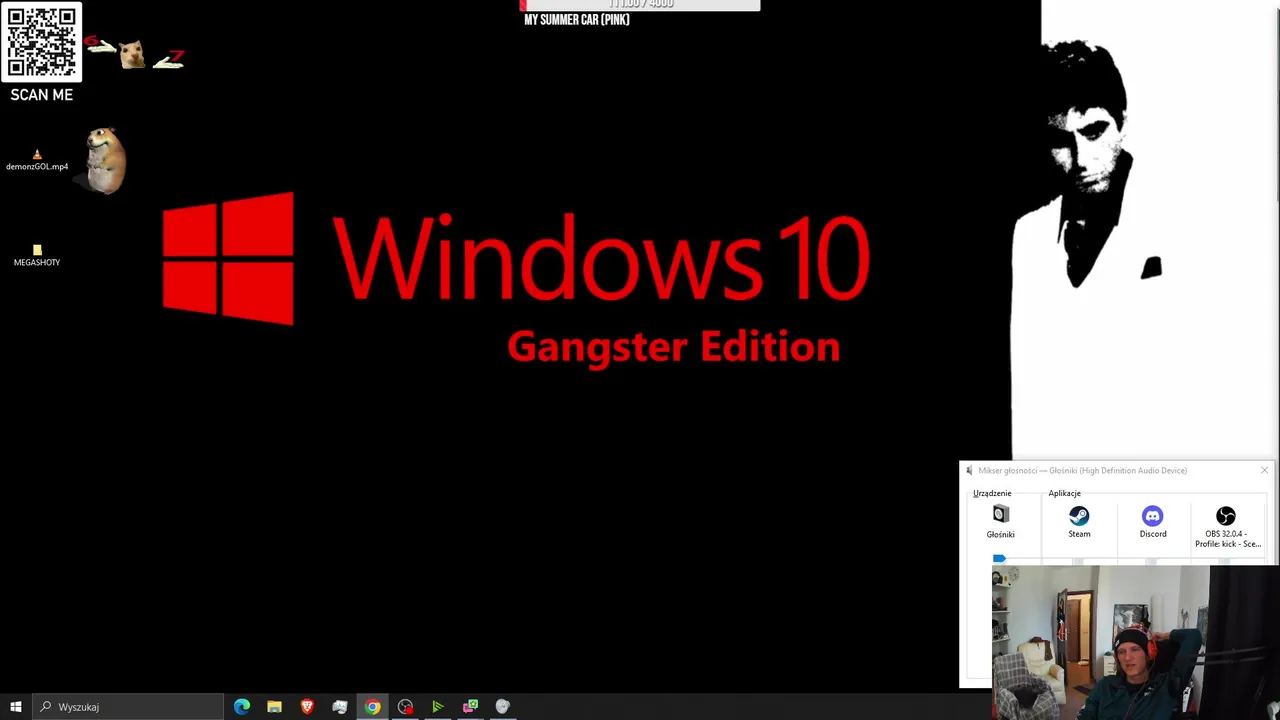Image resolution: width=1280 pixels, height=720 pixels.
Task: Click the Wyszukaj taskbar search box
Action: click(127, 707)
